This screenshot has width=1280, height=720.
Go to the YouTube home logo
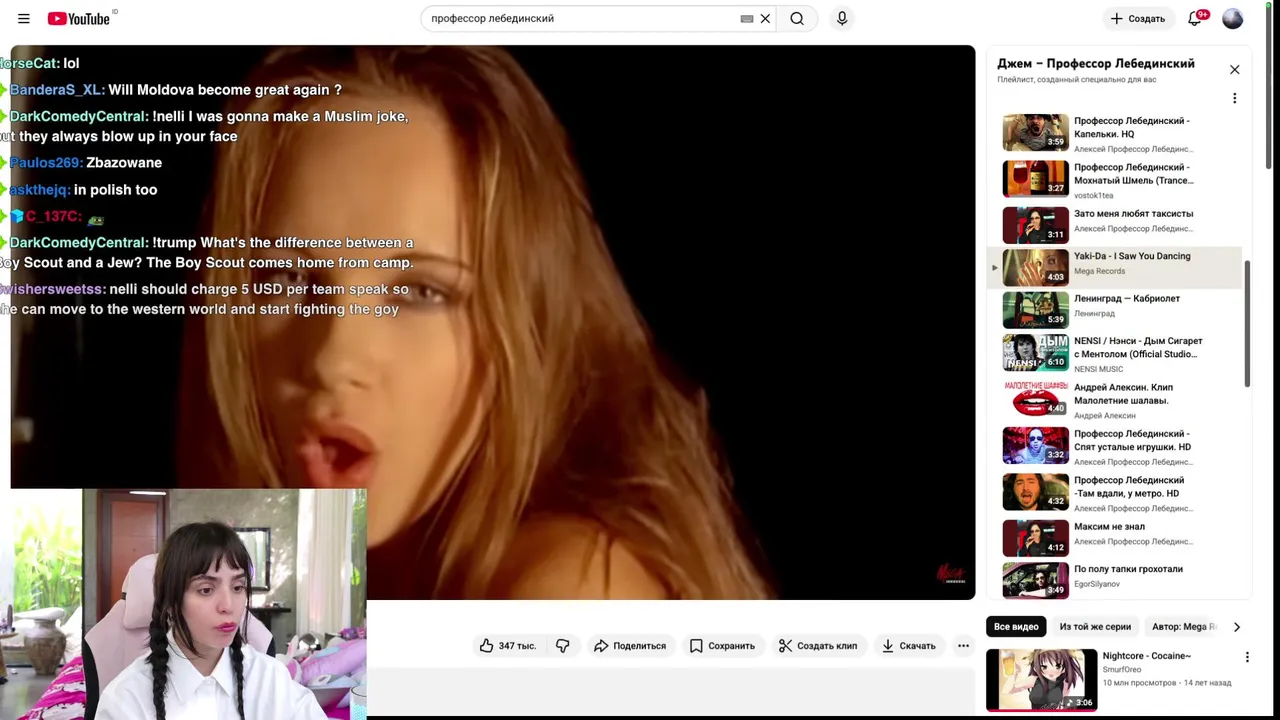[79, 18]
